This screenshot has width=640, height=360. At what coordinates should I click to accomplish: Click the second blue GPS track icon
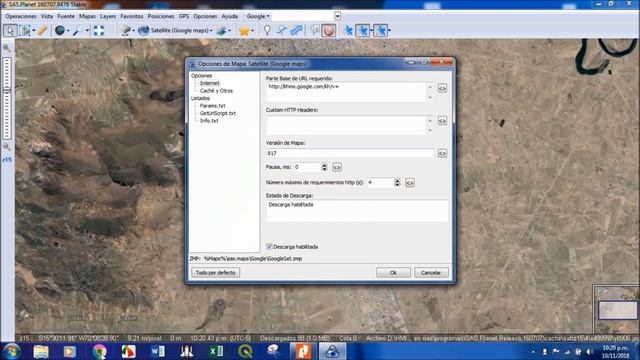pyautogui.click(x=363, y=31)
